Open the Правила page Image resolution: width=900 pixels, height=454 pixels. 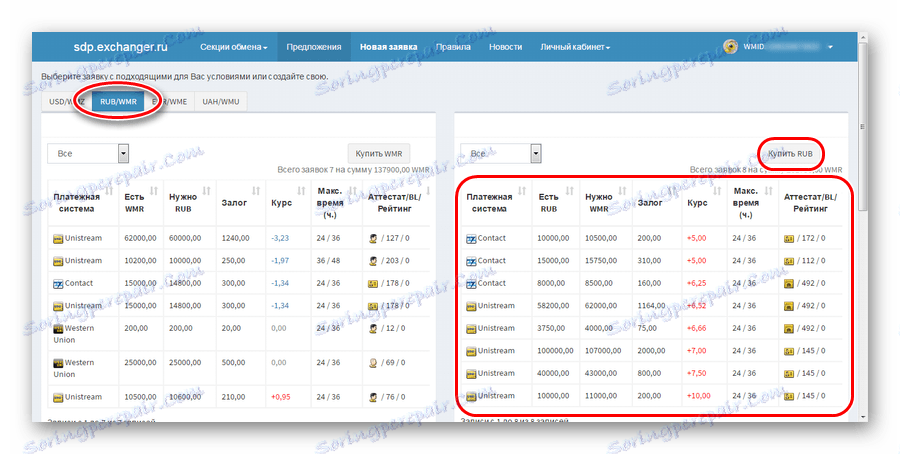453,47
